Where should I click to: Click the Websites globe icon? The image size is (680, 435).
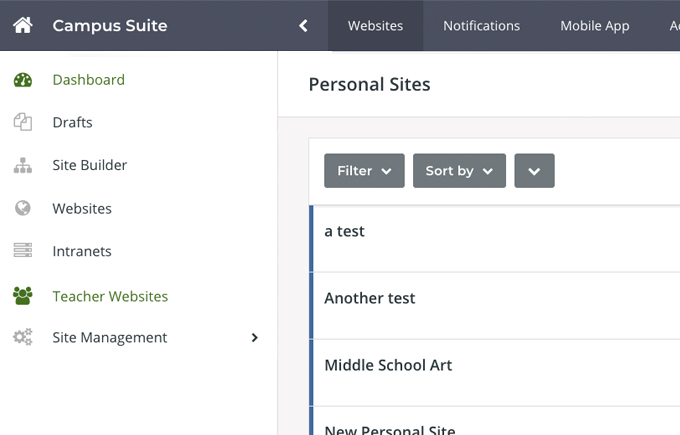coord(23,209)
